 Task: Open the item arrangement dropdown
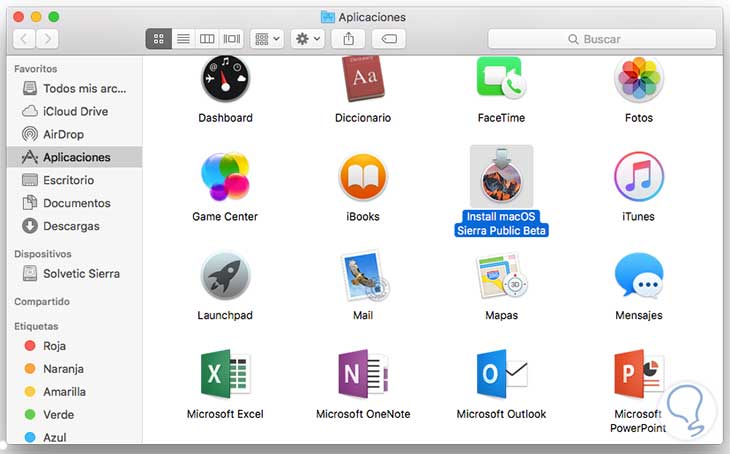[267, 39]
